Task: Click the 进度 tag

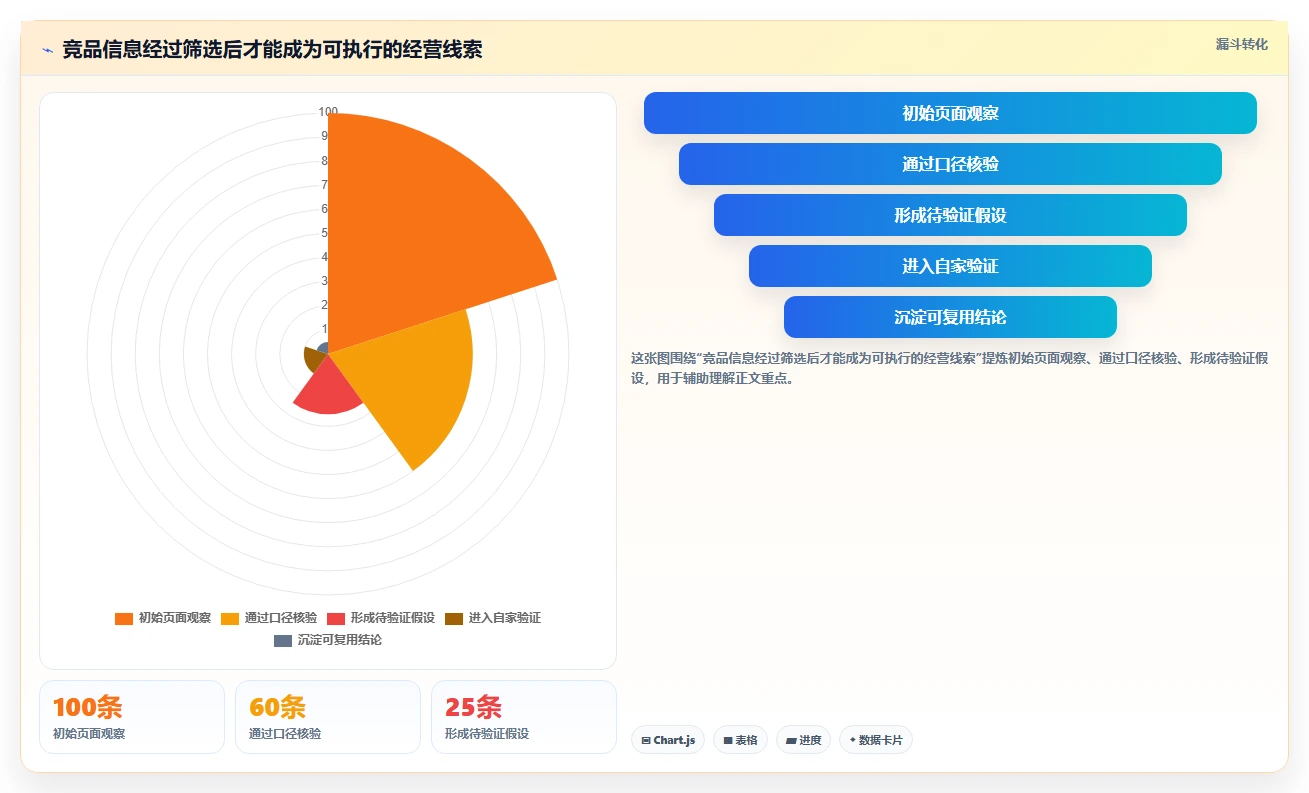Action: point(803,740)
